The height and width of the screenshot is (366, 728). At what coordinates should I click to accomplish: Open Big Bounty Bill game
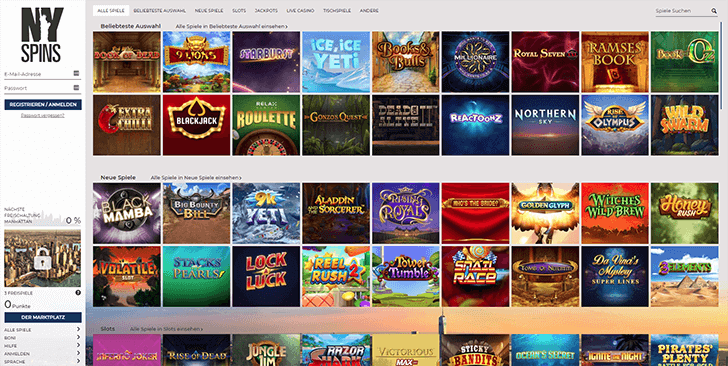tap(196, 213)
